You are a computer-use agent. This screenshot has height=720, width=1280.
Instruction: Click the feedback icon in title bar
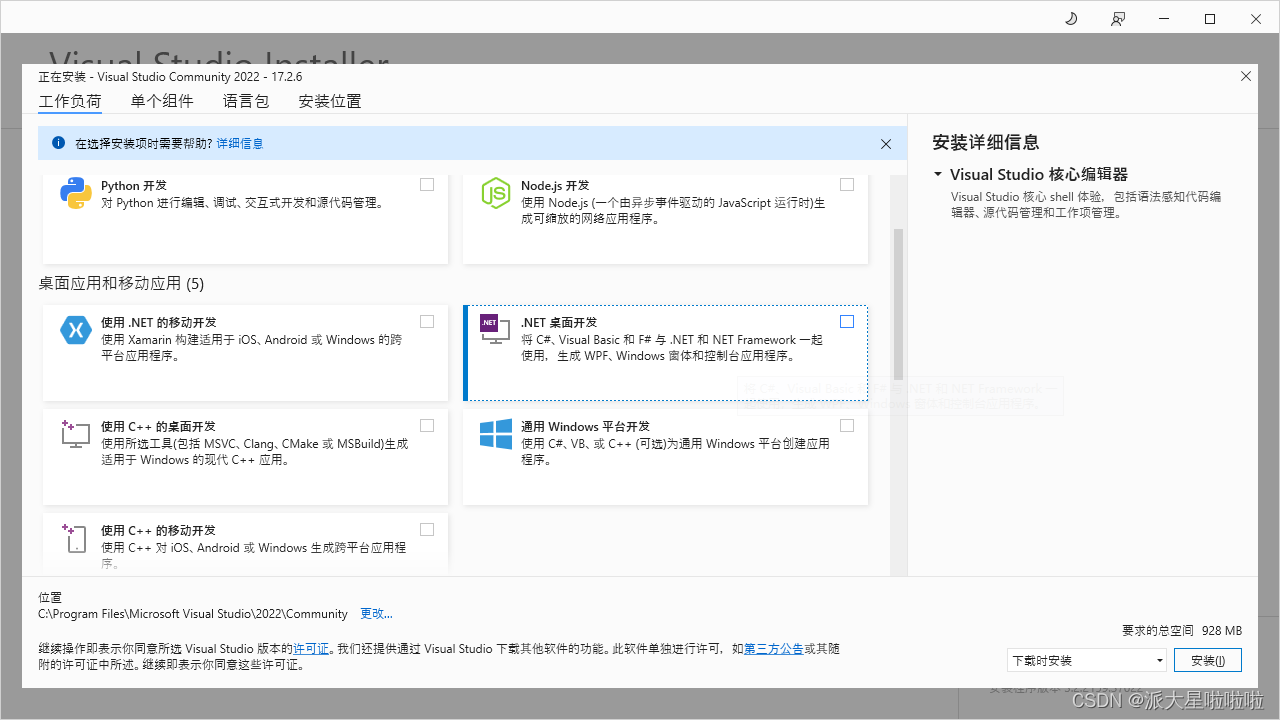tap(1118, 18)
